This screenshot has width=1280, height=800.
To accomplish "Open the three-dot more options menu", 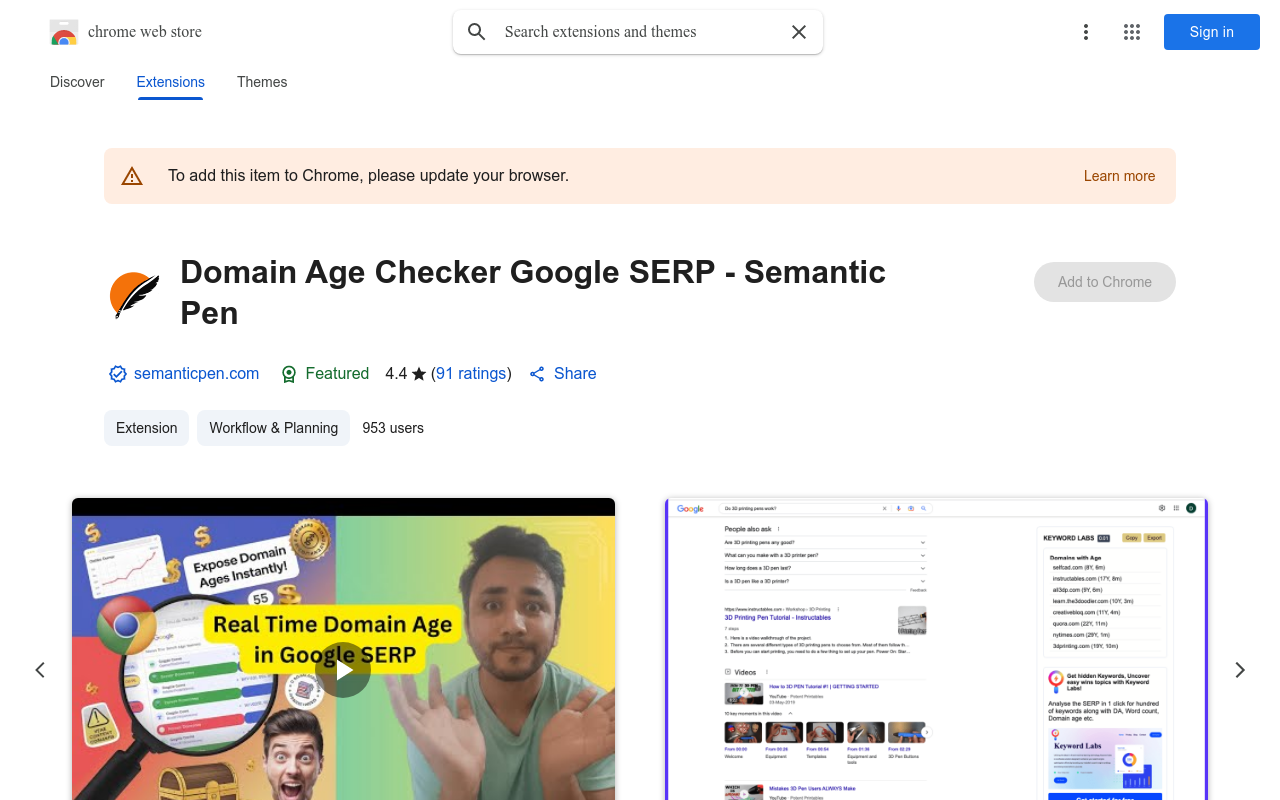I will (x=1086, y=32).
